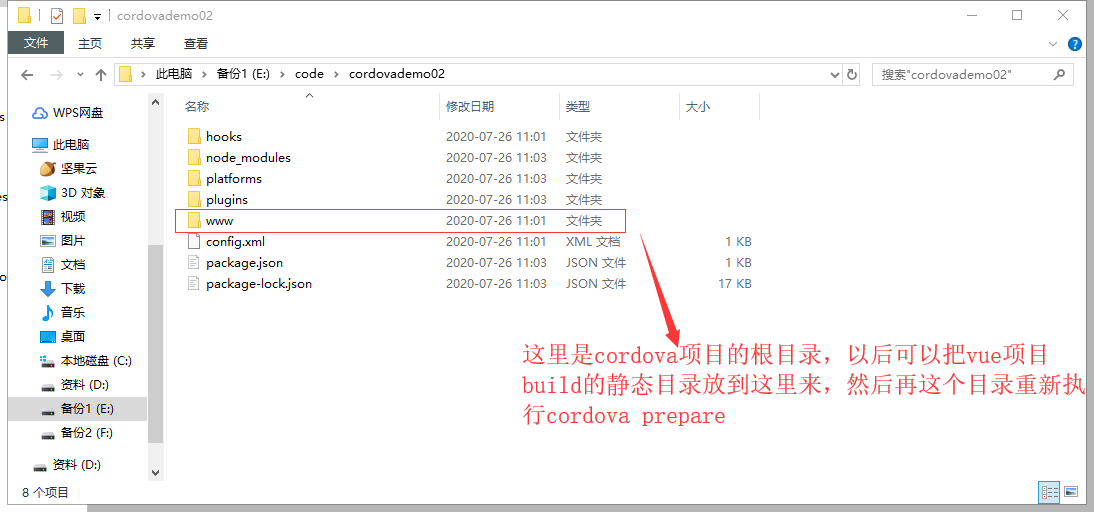The height and width of the screenshot is (512, 1094).
Task: Open recent locations dropdown arrow
Action: click(x=80, y=75)
